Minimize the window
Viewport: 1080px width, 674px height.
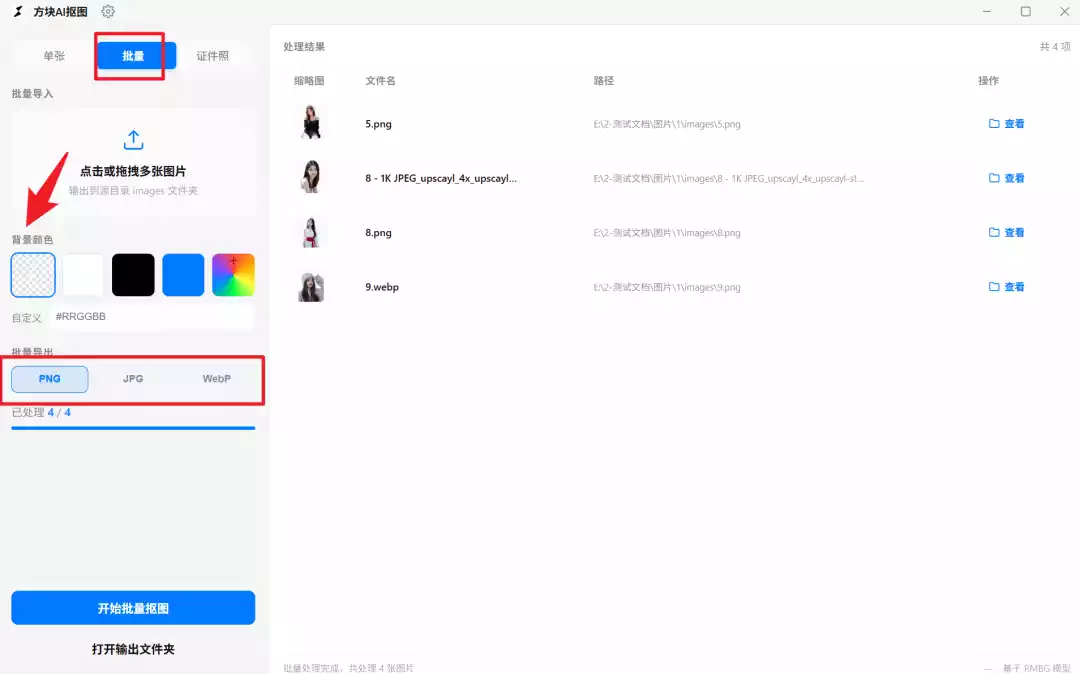point(986,12)
